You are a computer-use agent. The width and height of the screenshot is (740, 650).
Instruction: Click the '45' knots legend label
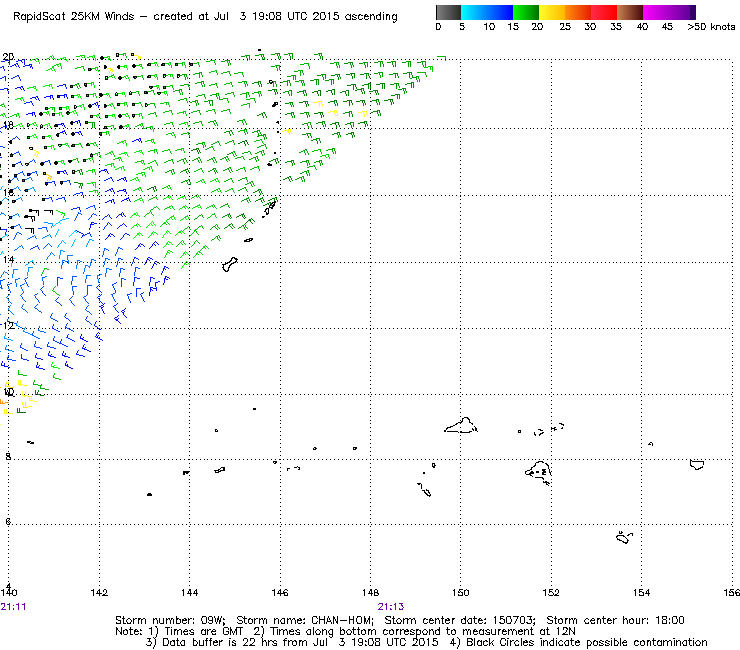[667, 27]
